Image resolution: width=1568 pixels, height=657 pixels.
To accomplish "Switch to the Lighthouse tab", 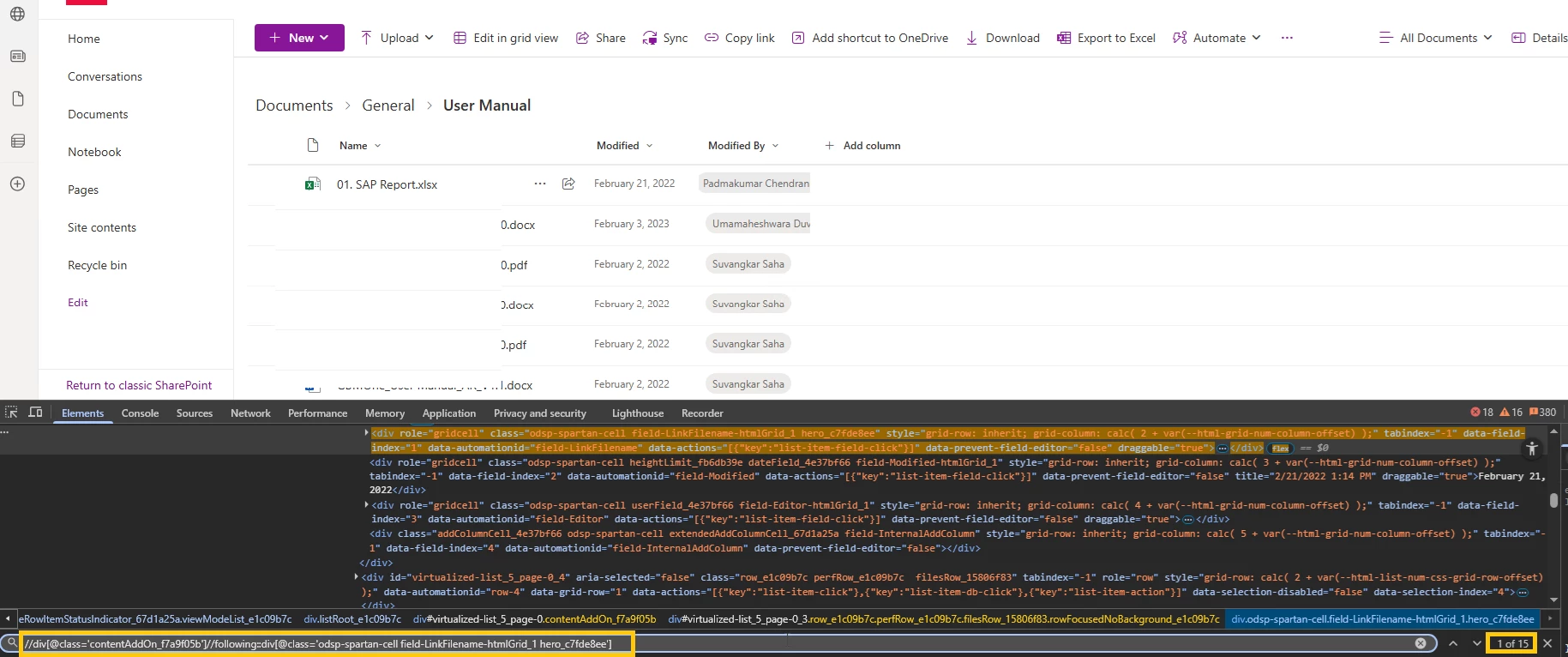I will tap(637, 413).
